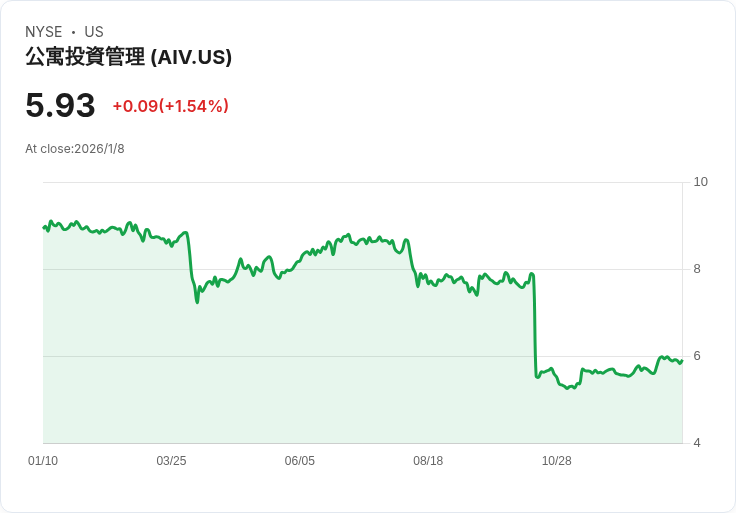Click the current price 5.93
Viewport: 736px width, 513px height.
click(x=60, y=106)
